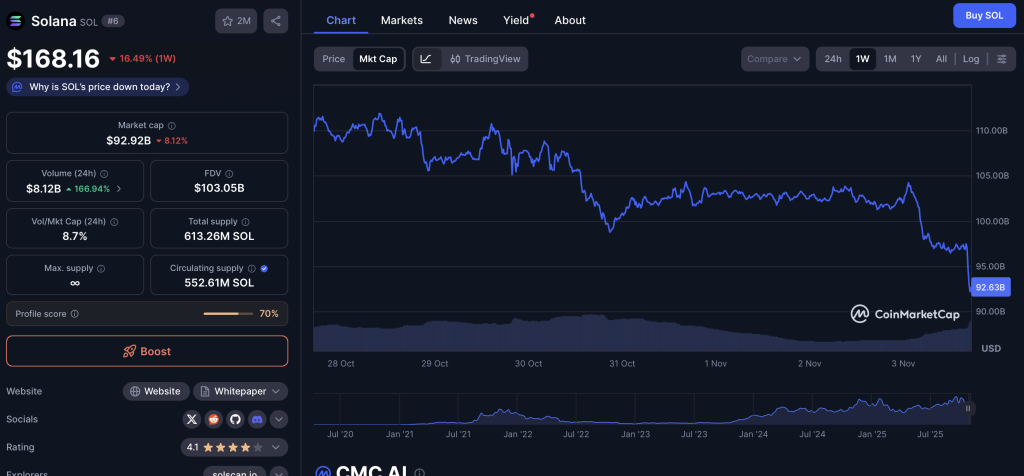Click the Boost button
This screenshot has width=1024, height=476.
pyautogui.click(x=147, y=351)
